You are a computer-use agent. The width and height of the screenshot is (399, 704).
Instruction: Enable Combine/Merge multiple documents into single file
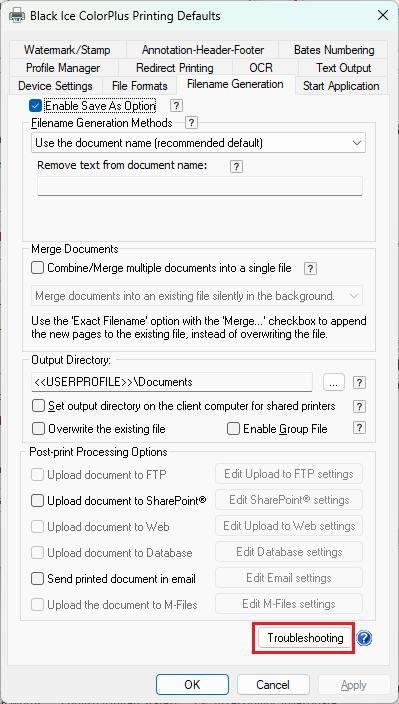38,268
